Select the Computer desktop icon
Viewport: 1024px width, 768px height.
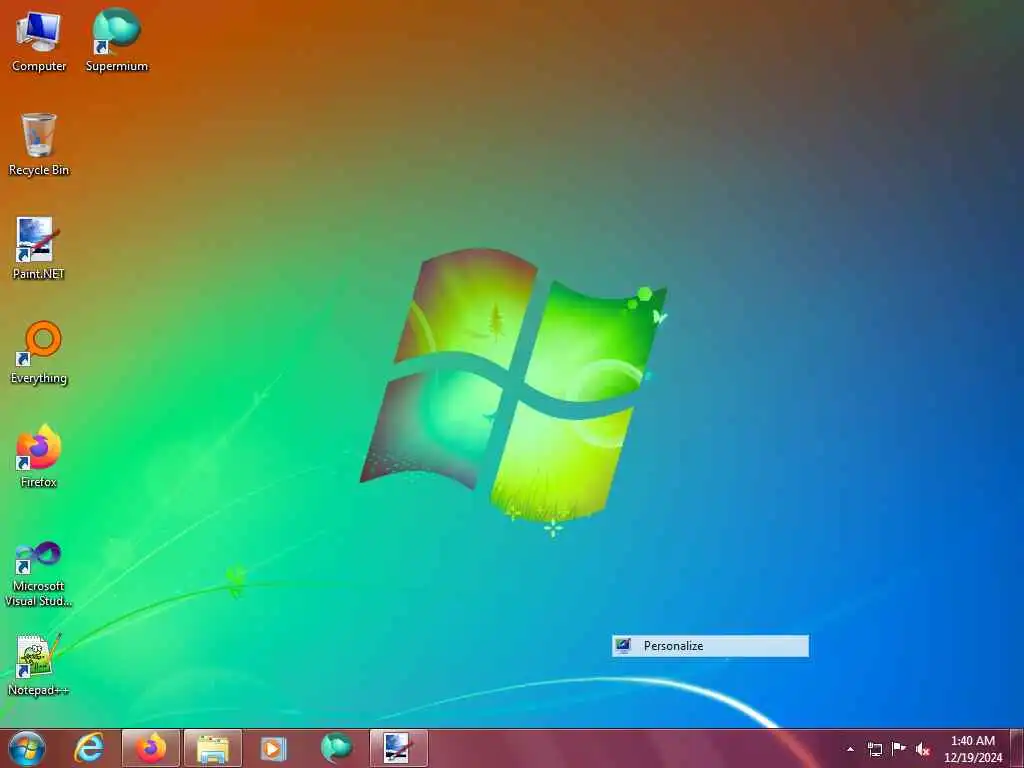click(x=39, y=40)
